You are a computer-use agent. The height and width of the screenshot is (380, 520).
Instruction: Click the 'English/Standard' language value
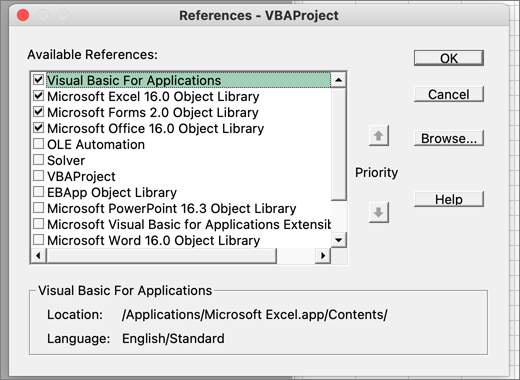[x=173, y=338]
